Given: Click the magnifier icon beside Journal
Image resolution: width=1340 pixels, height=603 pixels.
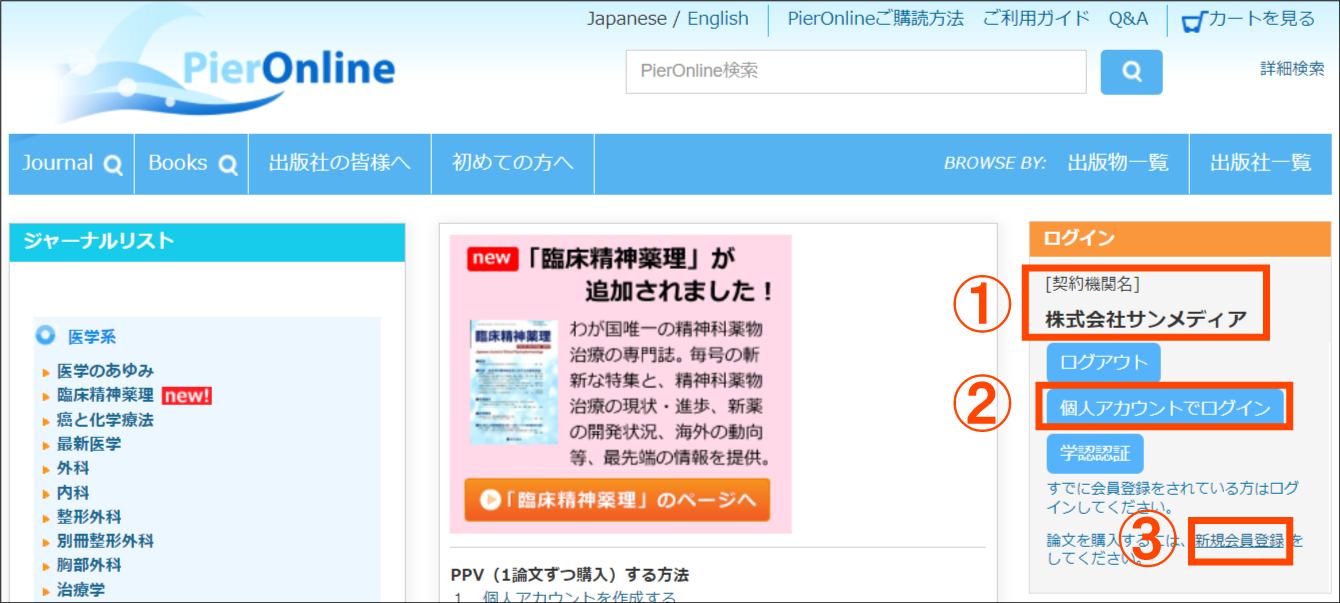Looking at the screenshot, I should [x=113, y=166].
